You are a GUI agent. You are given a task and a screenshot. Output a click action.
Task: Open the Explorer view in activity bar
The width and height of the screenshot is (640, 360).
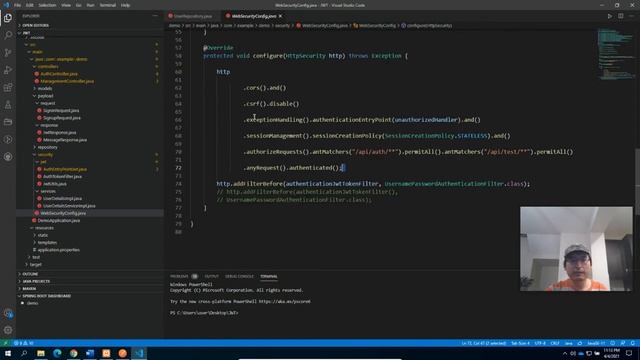(8, 18)
